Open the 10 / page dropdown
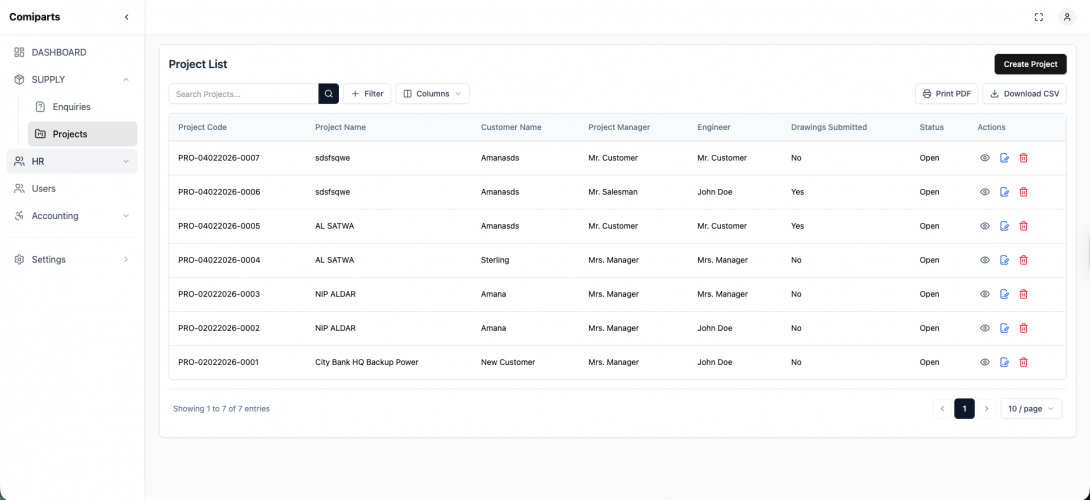 click(x=1031, y=409)
